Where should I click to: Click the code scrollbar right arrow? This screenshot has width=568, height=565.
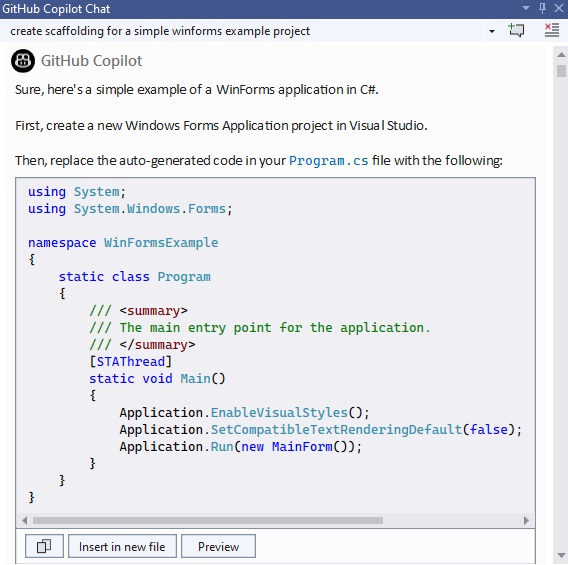pos(526,520)
